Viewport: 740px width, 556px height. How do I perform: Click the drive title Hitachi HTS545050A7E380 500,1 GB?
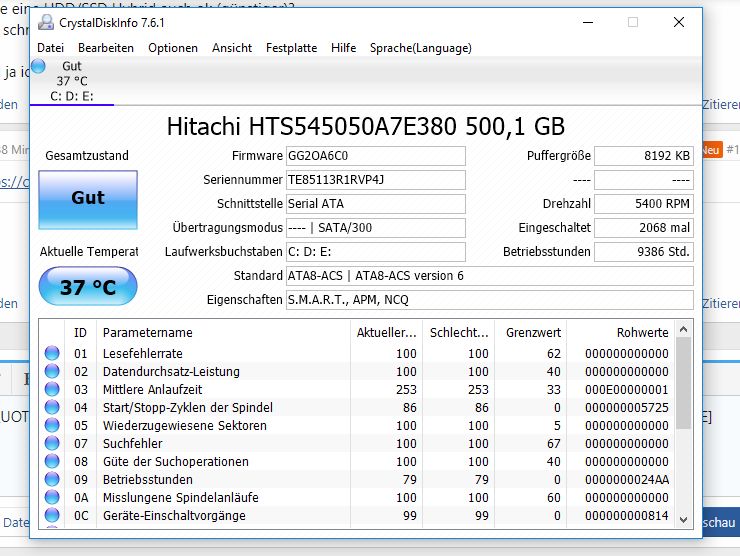tap(366, 126)
